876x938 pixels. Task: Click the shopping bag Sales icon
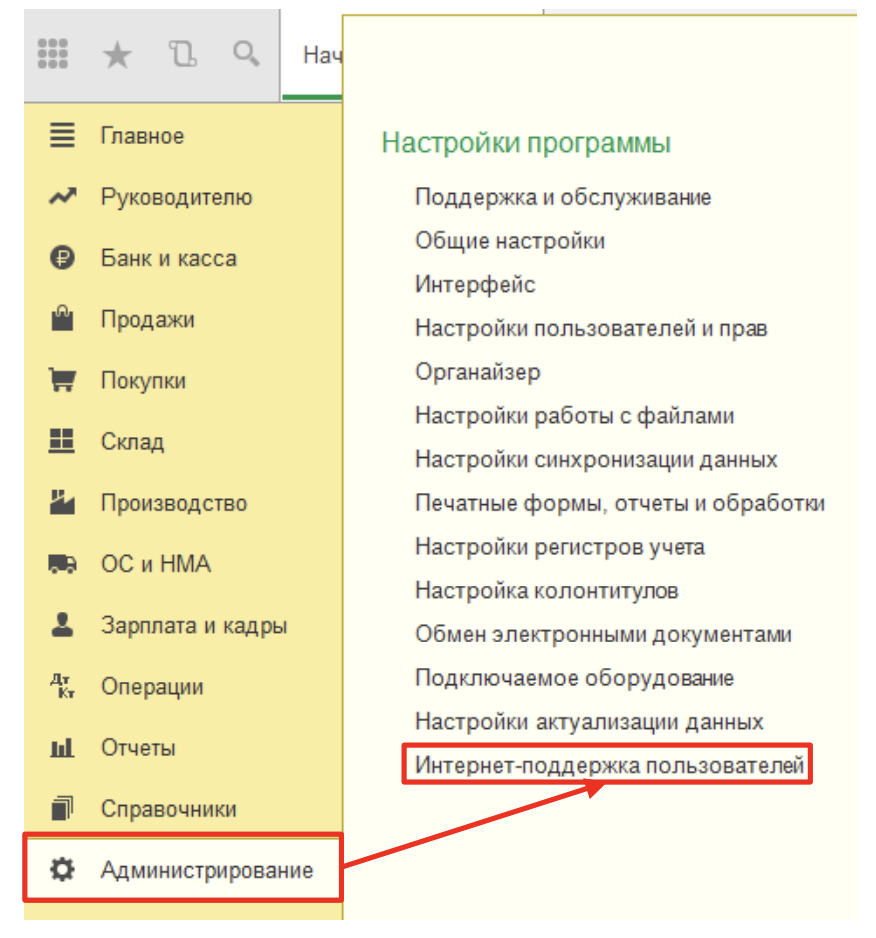point(62,320)
